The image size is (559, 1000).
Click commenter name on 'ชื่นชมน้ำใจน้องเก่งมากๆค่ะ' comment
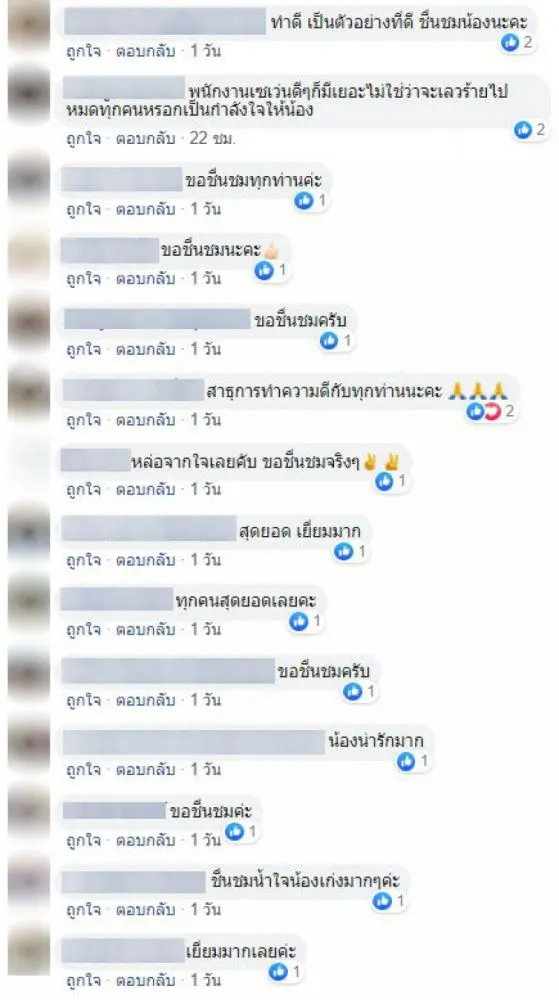tap(133, 883)
